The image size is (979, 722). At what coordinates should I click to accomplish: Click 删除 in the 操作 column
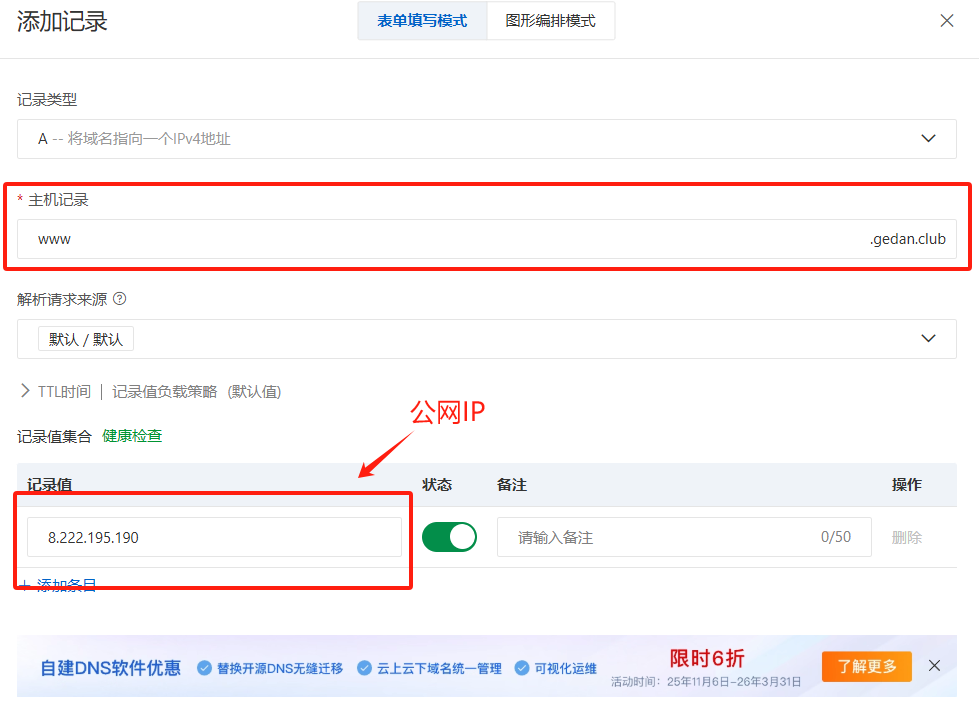(x=906, y=537)
